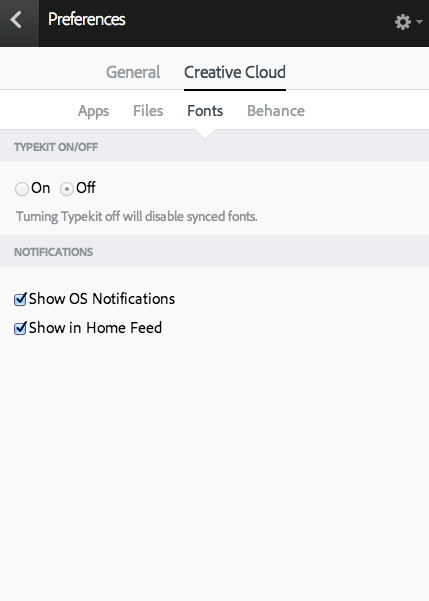429x601 pixels.
Task: Click the Preferences title in the header
Action: point(87,19)
